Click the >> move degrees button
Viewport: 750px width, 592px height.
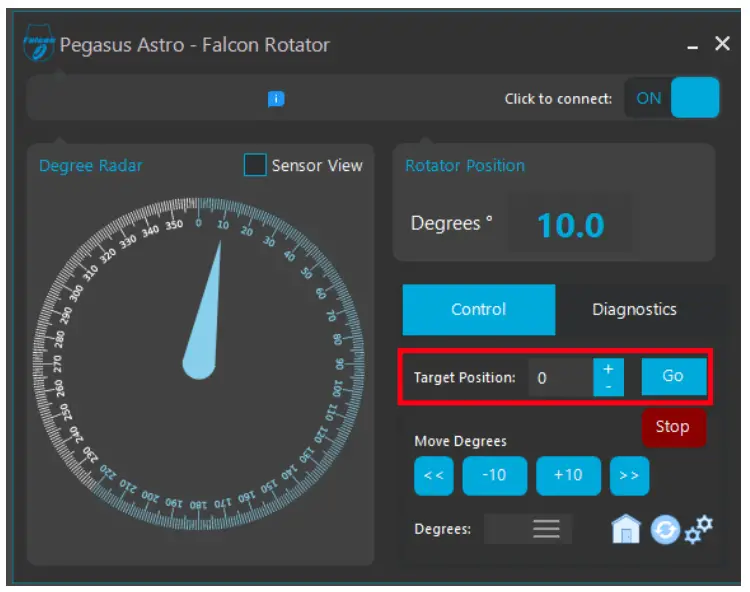coord(629,475)
